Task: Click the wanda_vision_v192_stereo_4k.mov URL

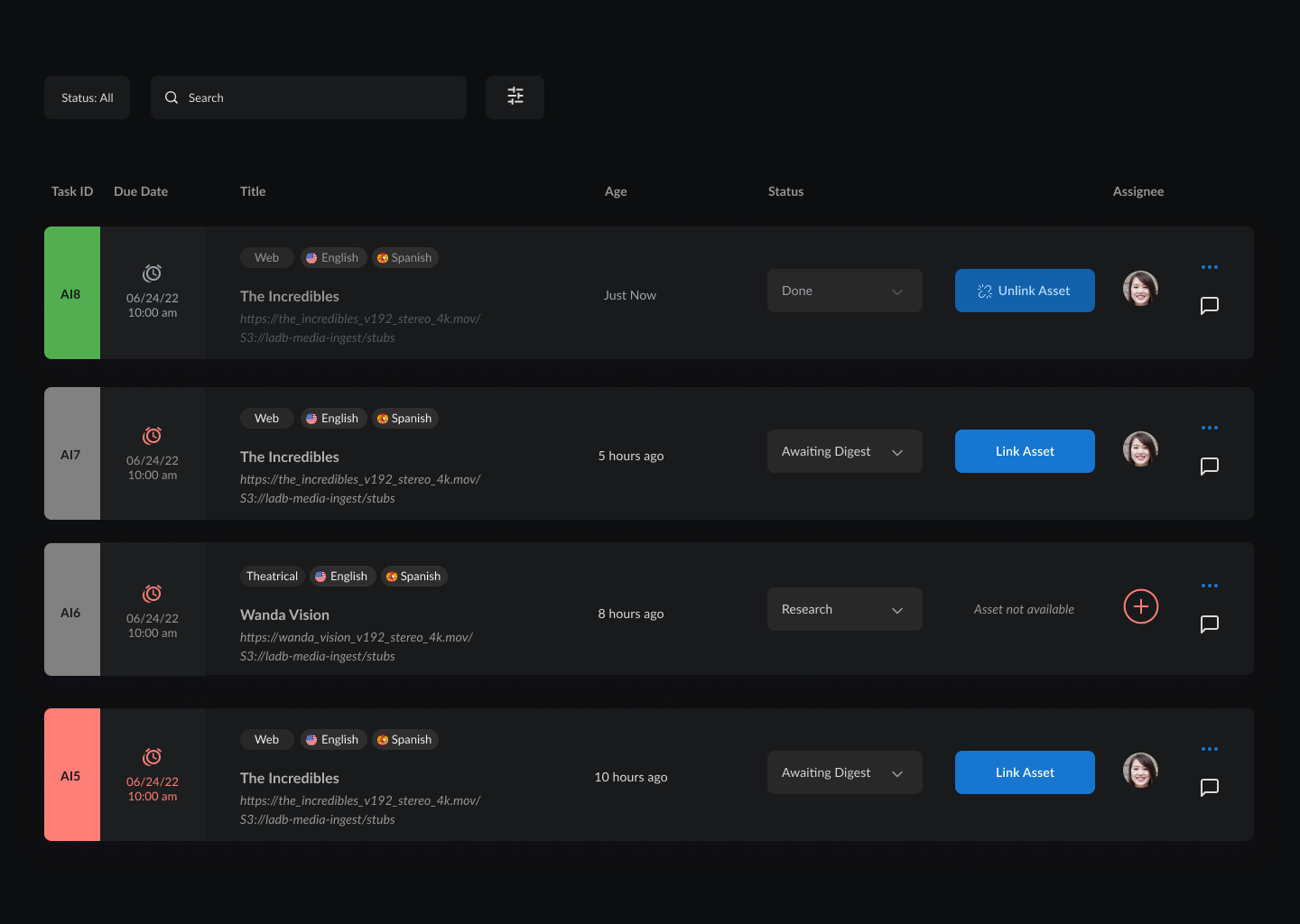Action: pos(357,637)
